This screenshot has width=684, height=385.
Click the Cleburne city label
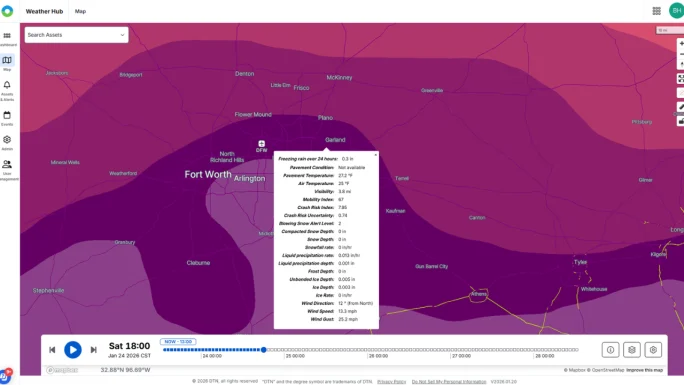click(x=198, y=263)
